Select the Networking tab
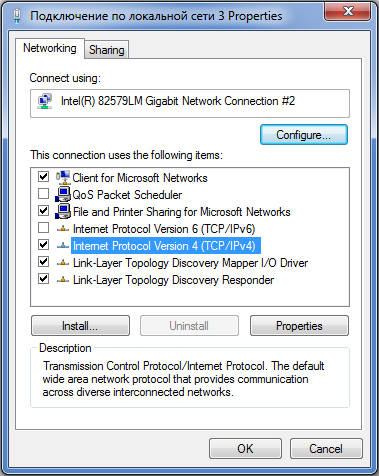The image size is (379, 476). coord(50,48)
